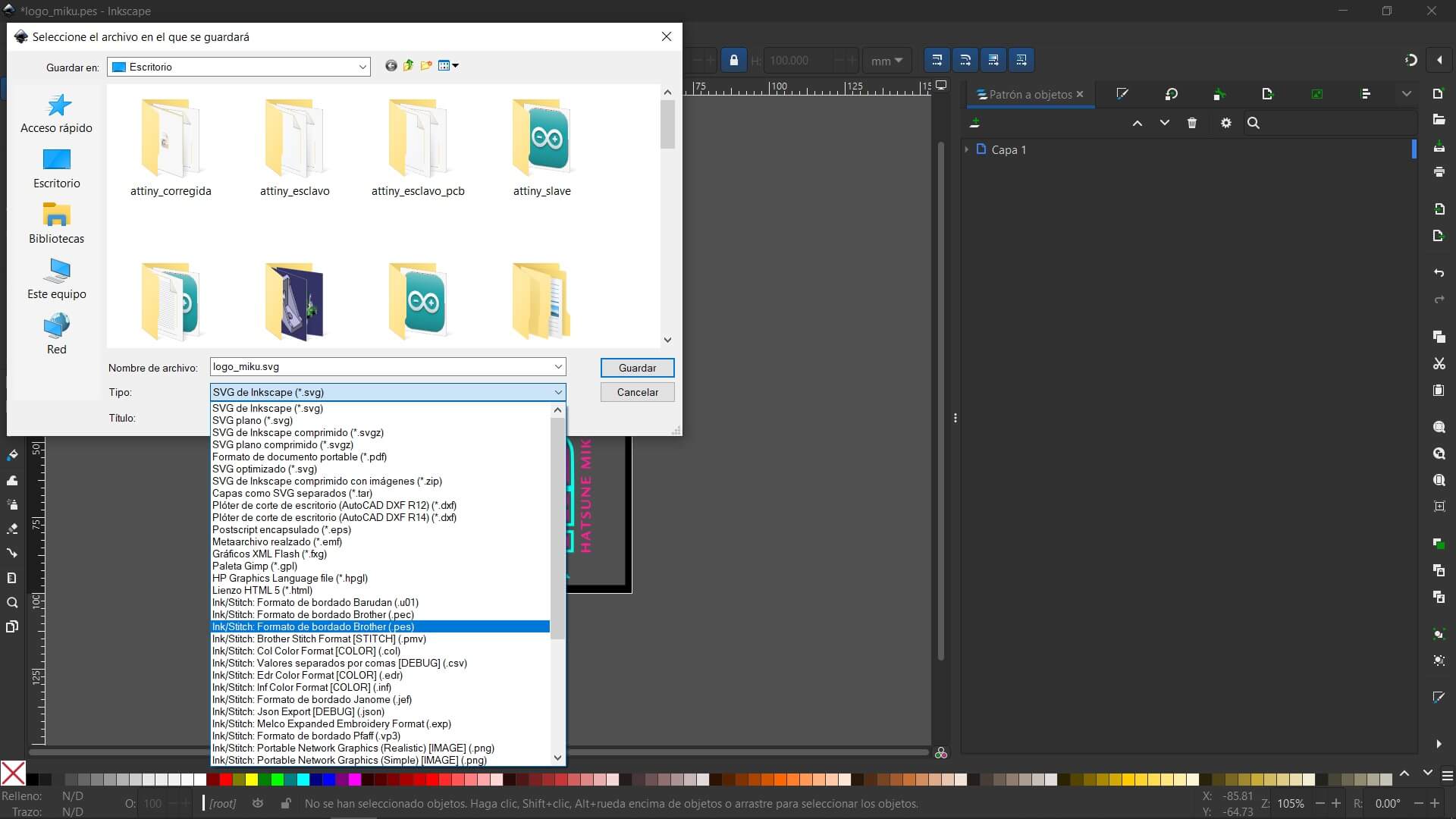Click the file name input field

pyautogui.click(x=381, y=367)
